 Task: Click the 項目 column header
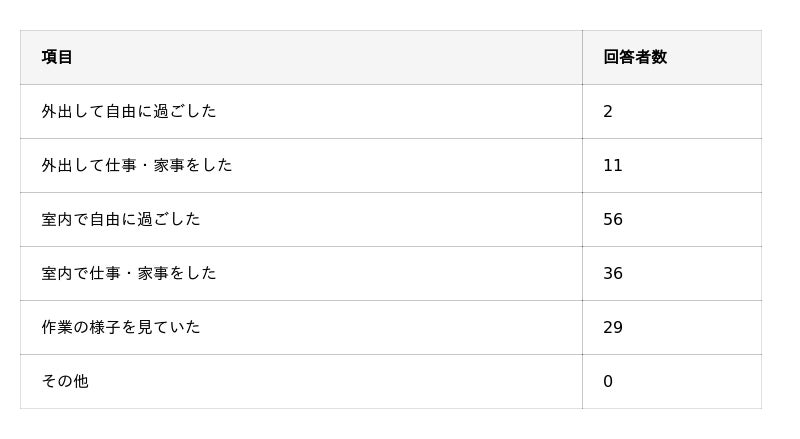pyautogui.click(x=57, y=57)
